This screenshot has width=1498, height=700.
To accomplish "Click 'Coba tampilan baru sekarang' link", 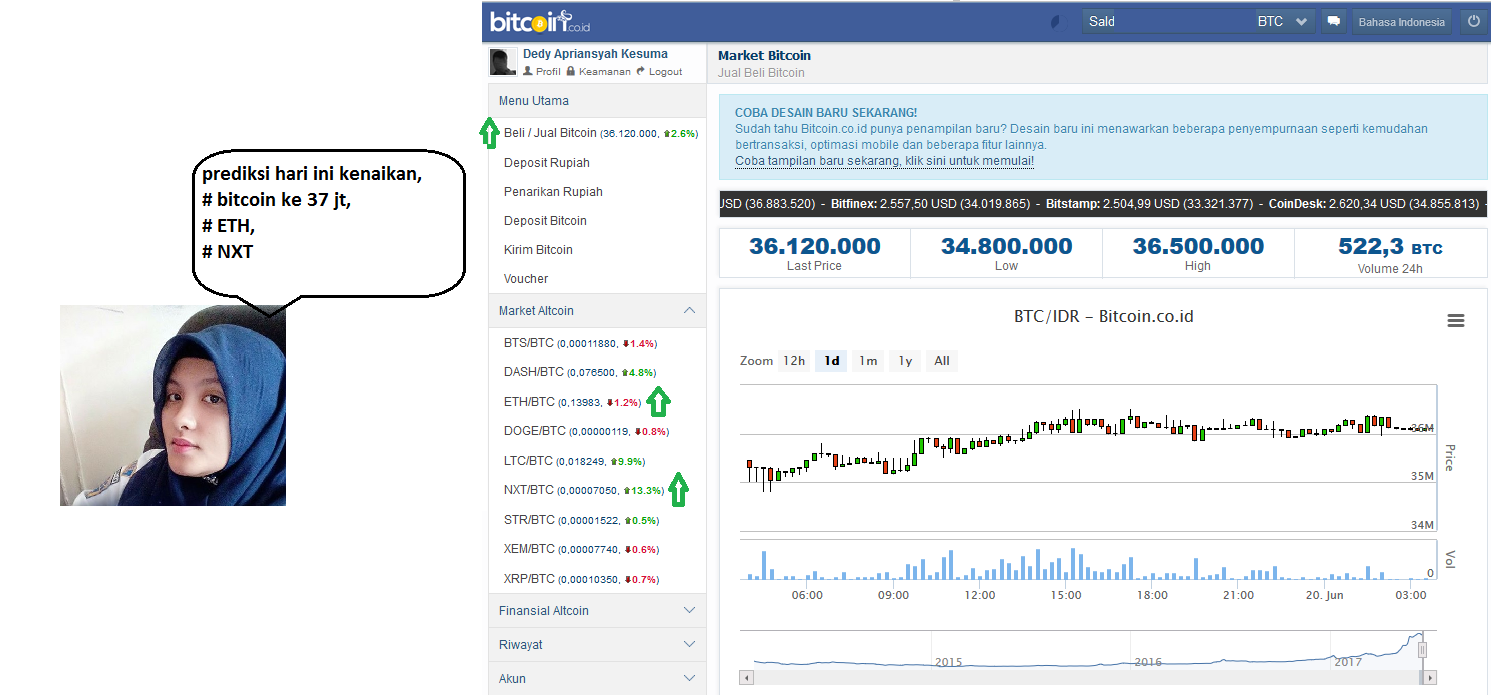I will point(884,161).
